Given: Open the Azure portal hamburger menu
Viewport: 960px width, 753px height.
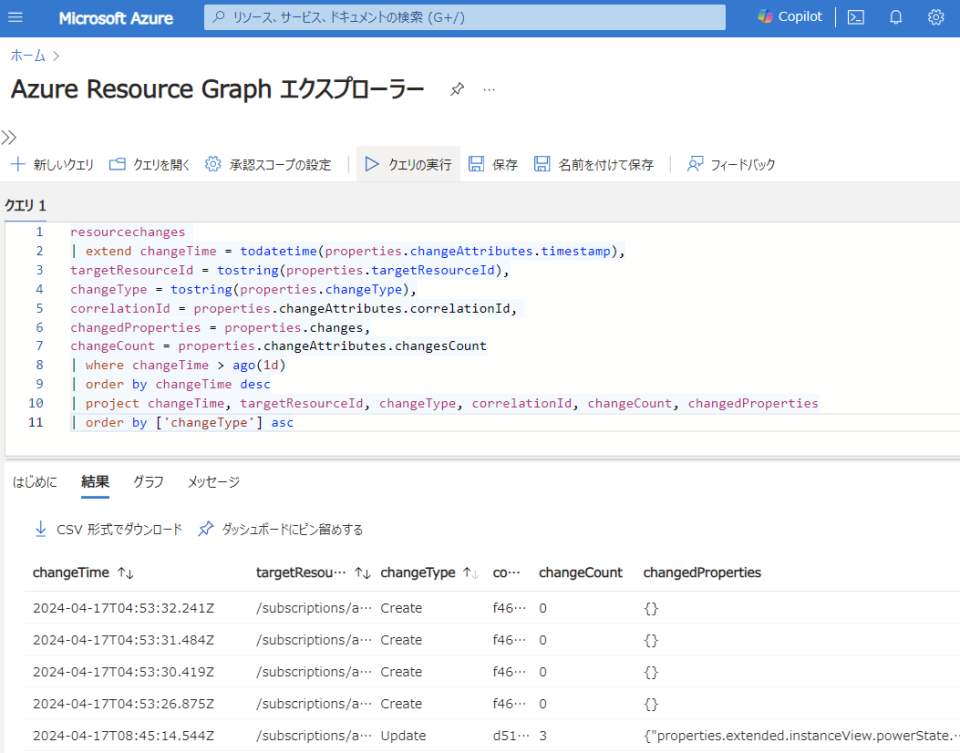Looking at the screenshot, I should (15, 16).
